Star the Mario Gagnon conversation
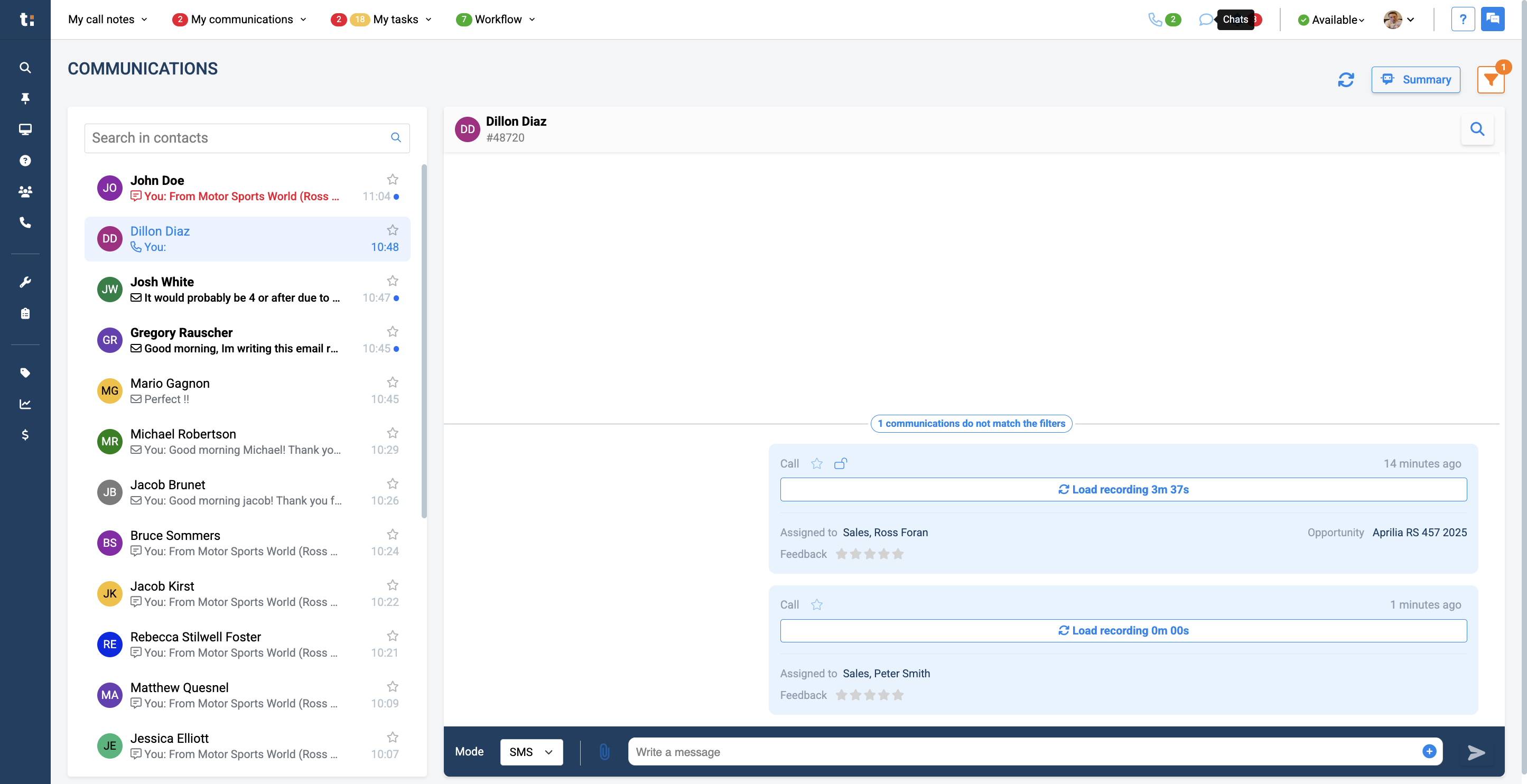Image resolution: width=1527 pixels, height=784 pixels. [x=393, y=382]
